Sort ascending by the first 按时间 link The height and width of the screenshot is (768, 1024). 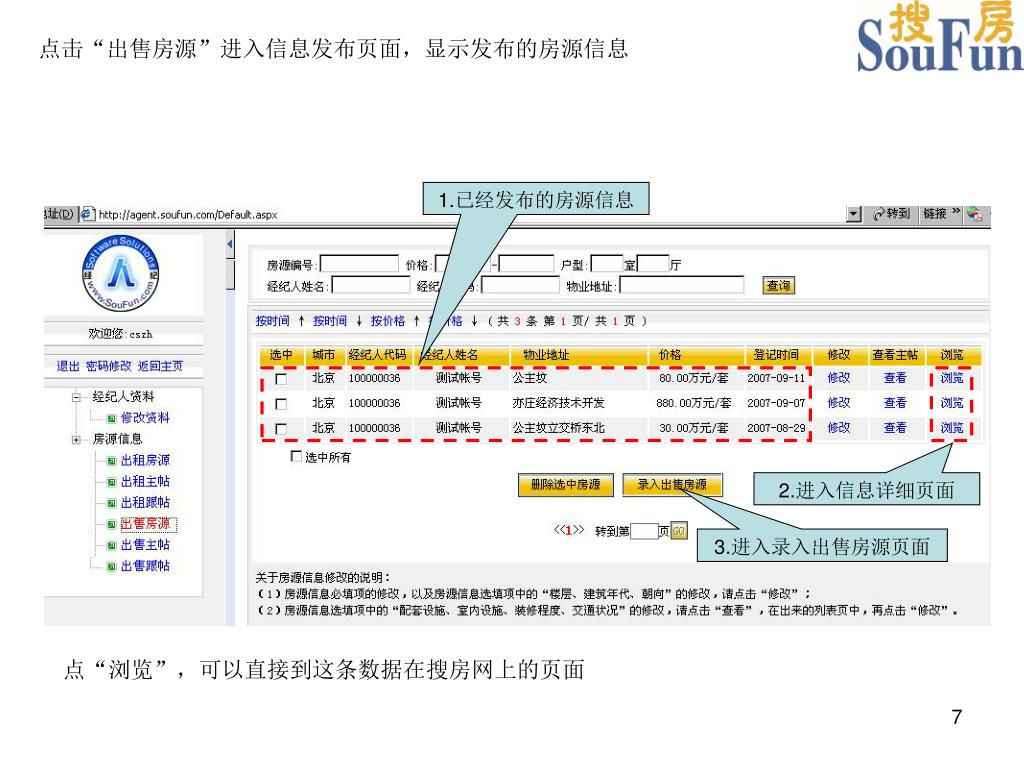click(272, 321)
